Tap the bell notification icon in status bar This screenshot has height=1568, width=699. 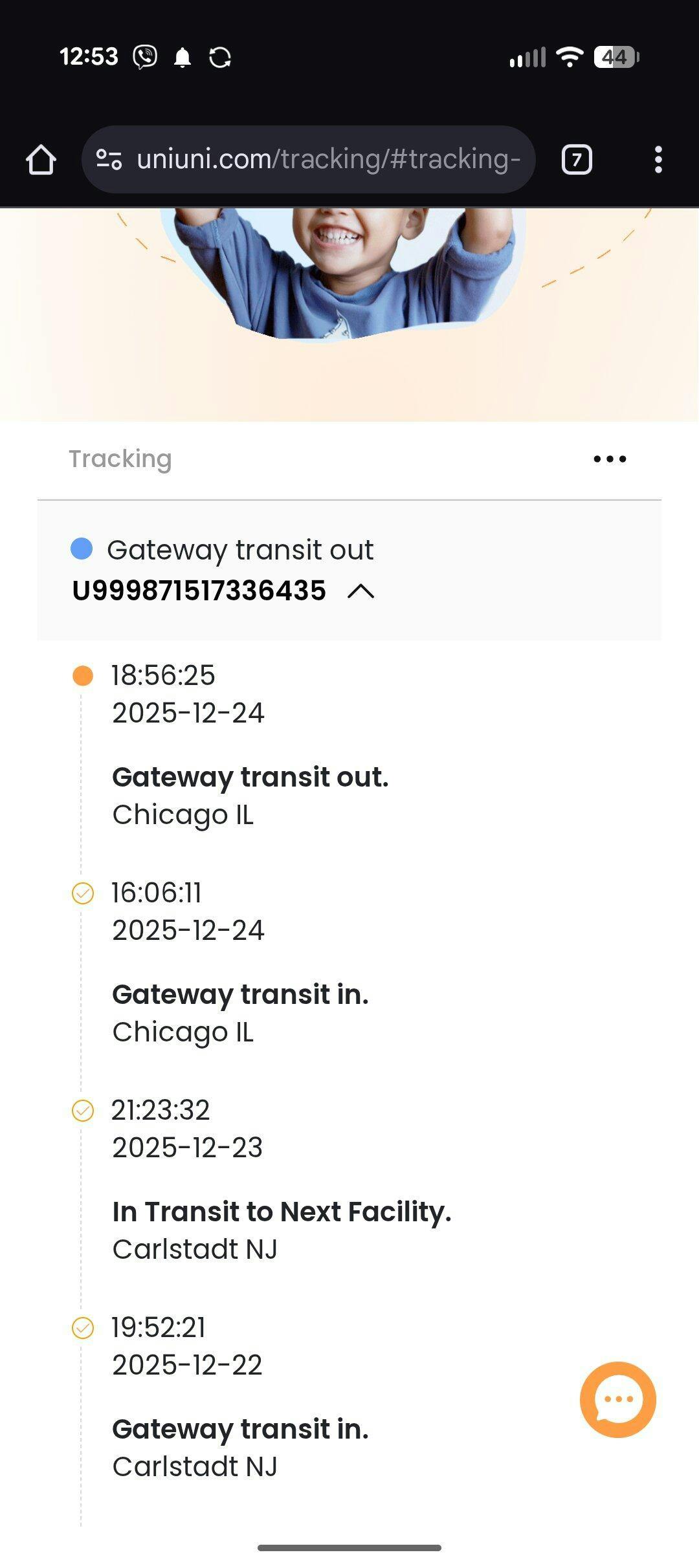[x=183, y=58]
